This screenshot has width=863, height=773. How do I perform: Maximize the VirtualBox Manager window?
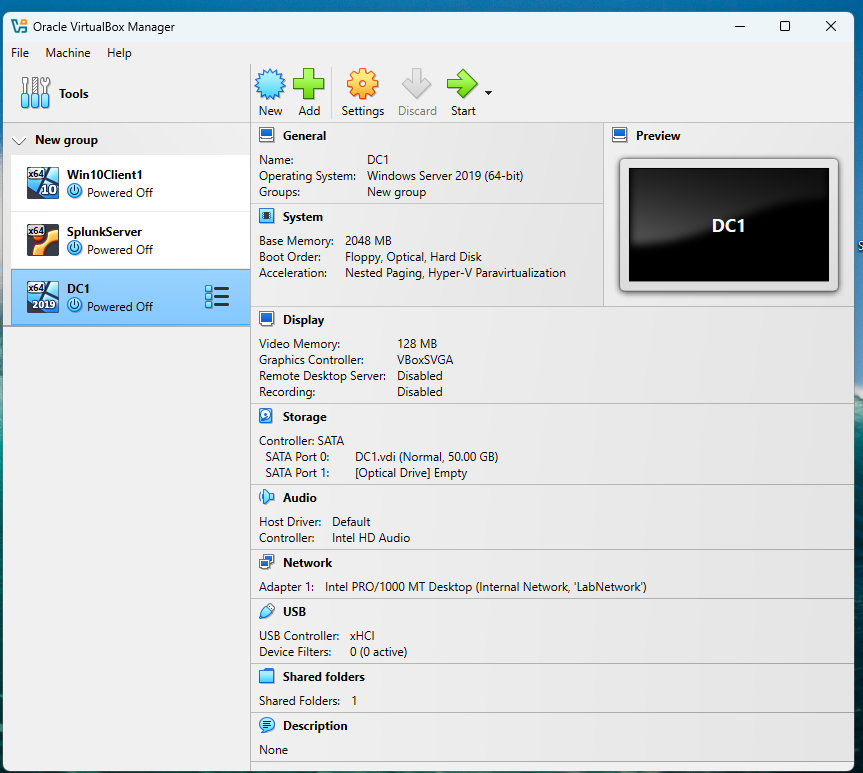tap(785, 26)
